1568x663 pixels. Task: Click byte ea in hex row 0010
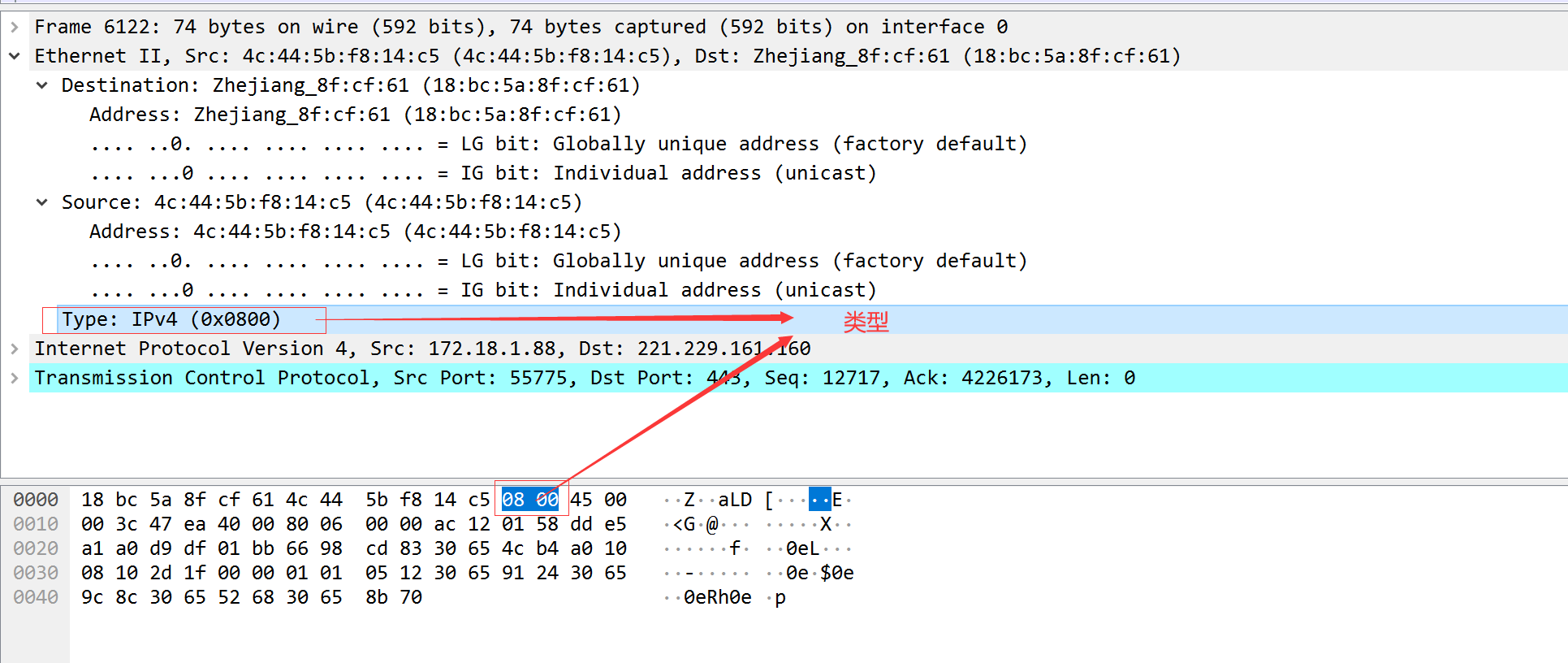click(x=195, y=524)
